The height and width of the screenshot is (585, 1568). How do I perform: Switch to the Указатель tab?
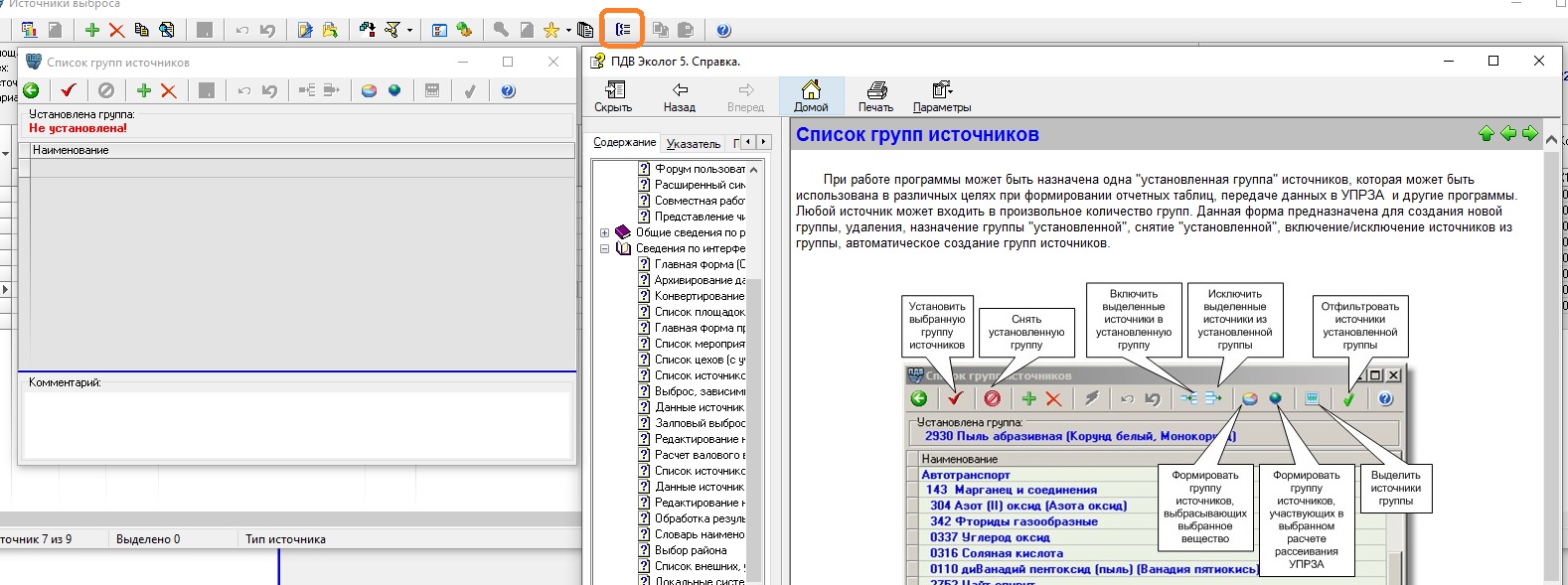click(693, 144)
